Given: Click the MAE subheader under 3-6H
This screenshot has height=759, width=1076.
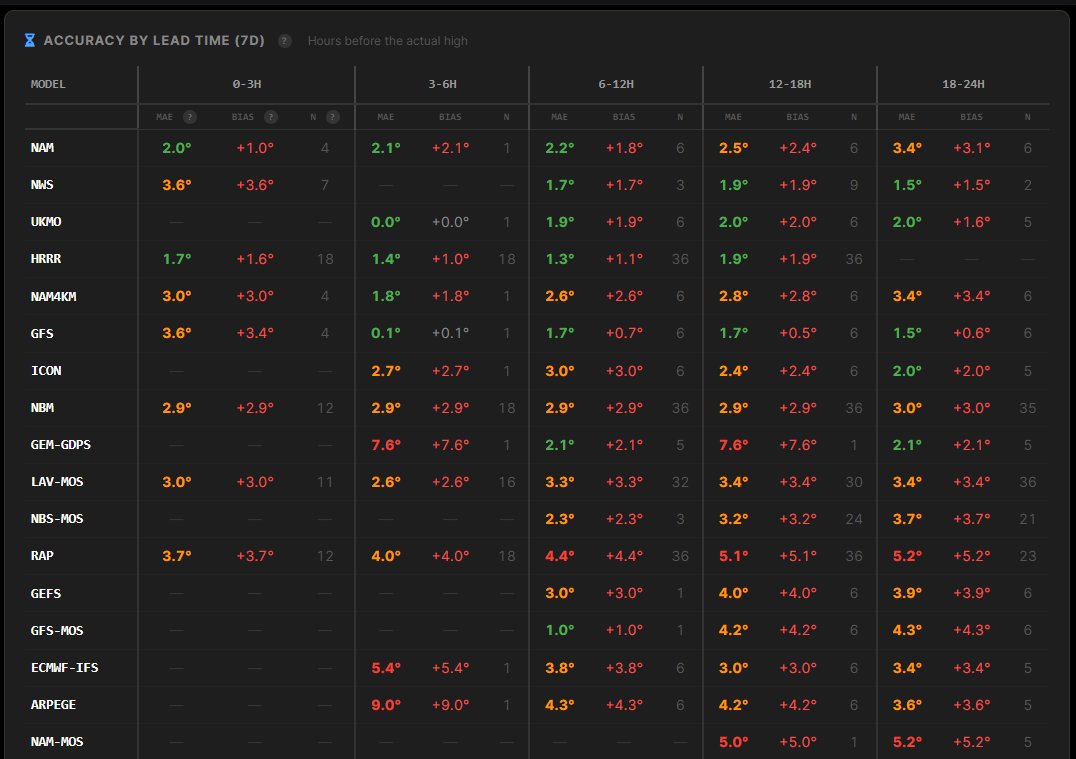Looking at the screenshot, I should 386,117.
